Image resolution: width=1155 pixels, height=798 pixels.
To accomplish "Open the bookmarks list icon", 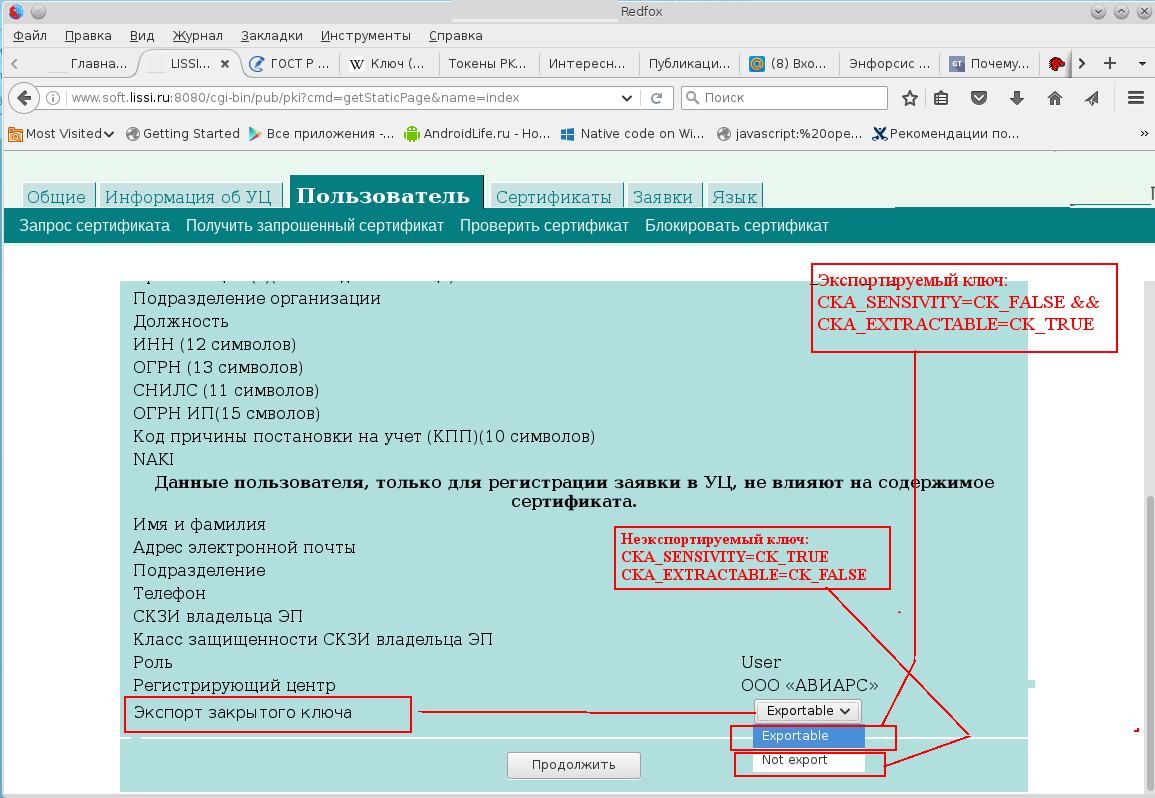I will tap(941, 98).
